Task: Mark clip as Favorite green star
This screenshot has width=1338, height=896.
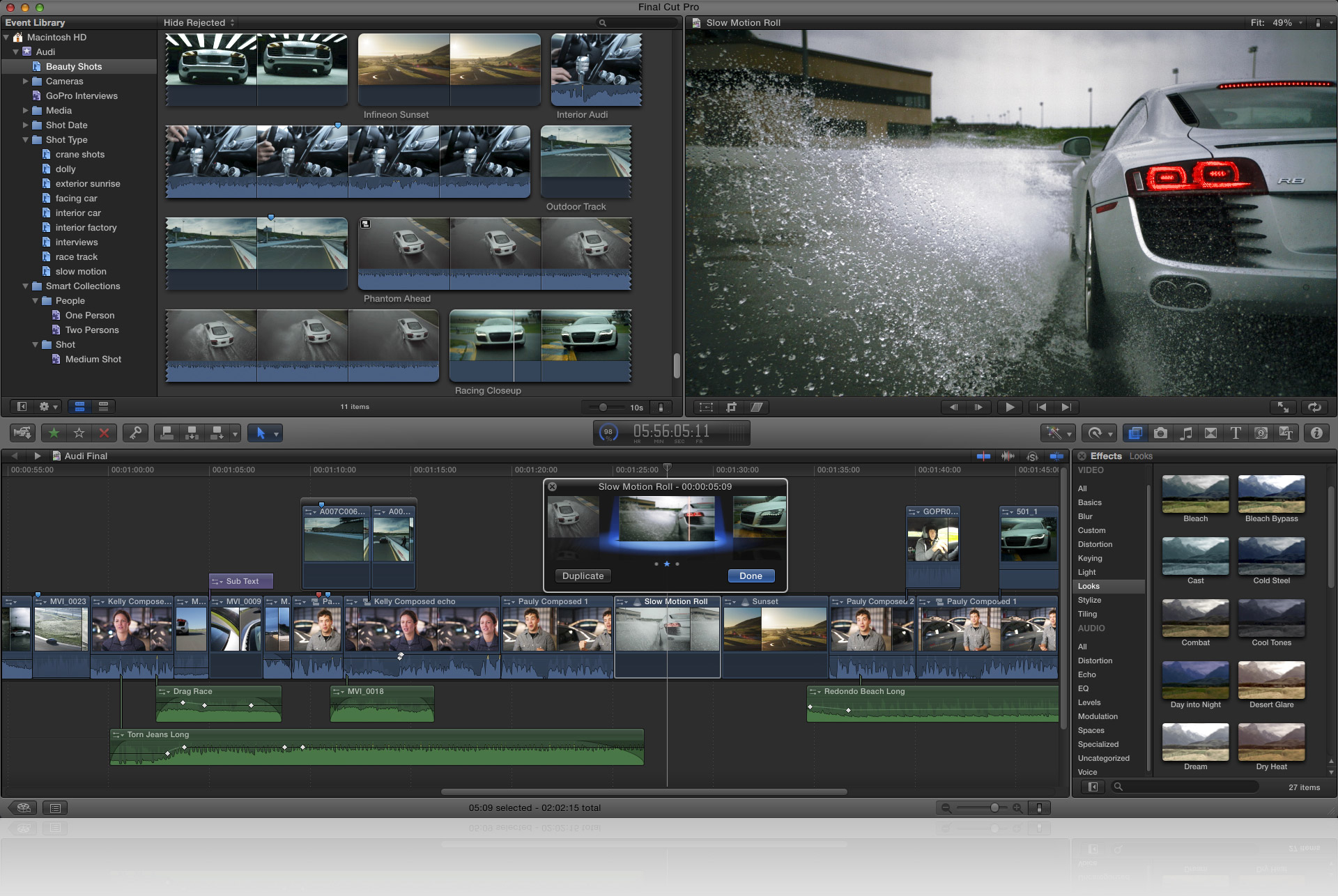Action: pyautogui.click(x=54, y=433)
